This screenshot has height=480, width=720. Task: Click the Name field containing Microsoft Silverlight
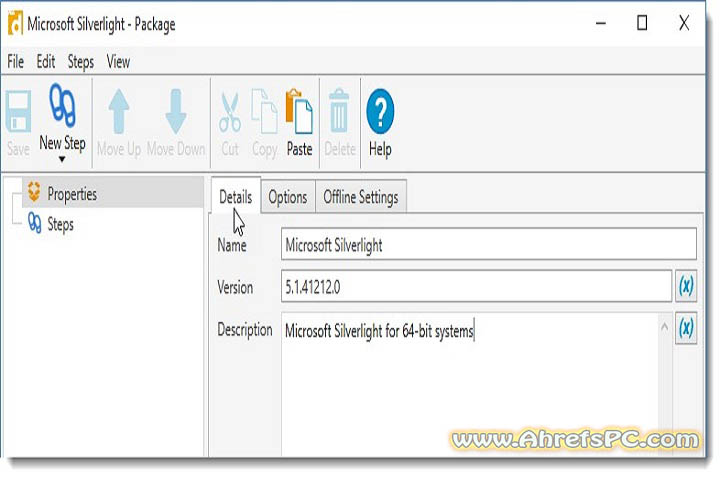coord(489,244)
